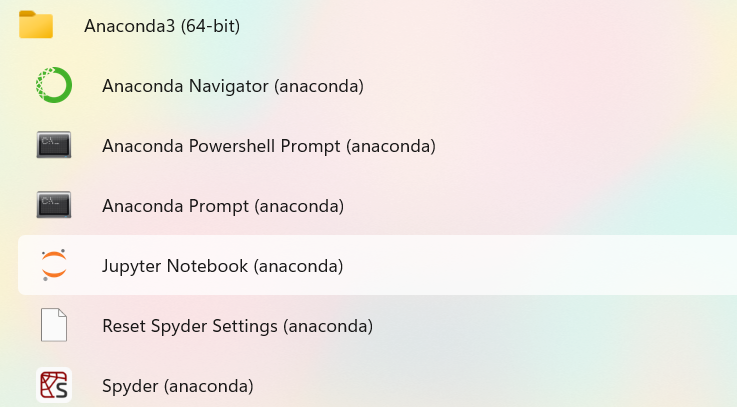The height and width of the screenshot is (407, 737).
Task: Click the word "Navigator" in the app list
Action: pos(229,86)
